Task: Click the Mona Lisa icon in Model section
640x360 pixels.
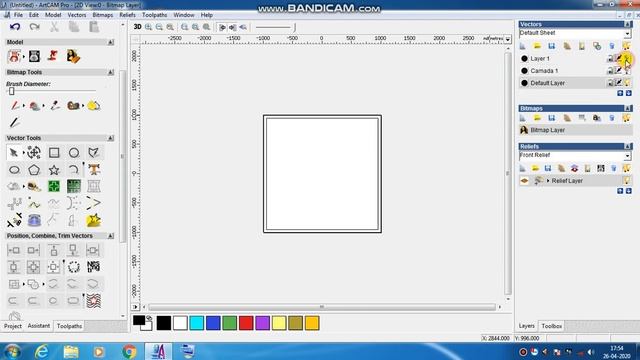Action: [73, 56]
